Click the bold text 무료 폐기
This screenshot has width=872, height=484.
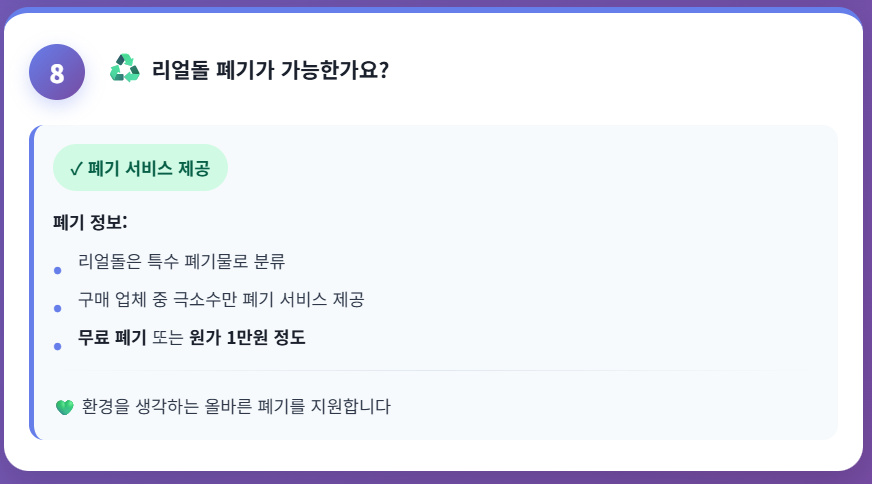(112, 338)
